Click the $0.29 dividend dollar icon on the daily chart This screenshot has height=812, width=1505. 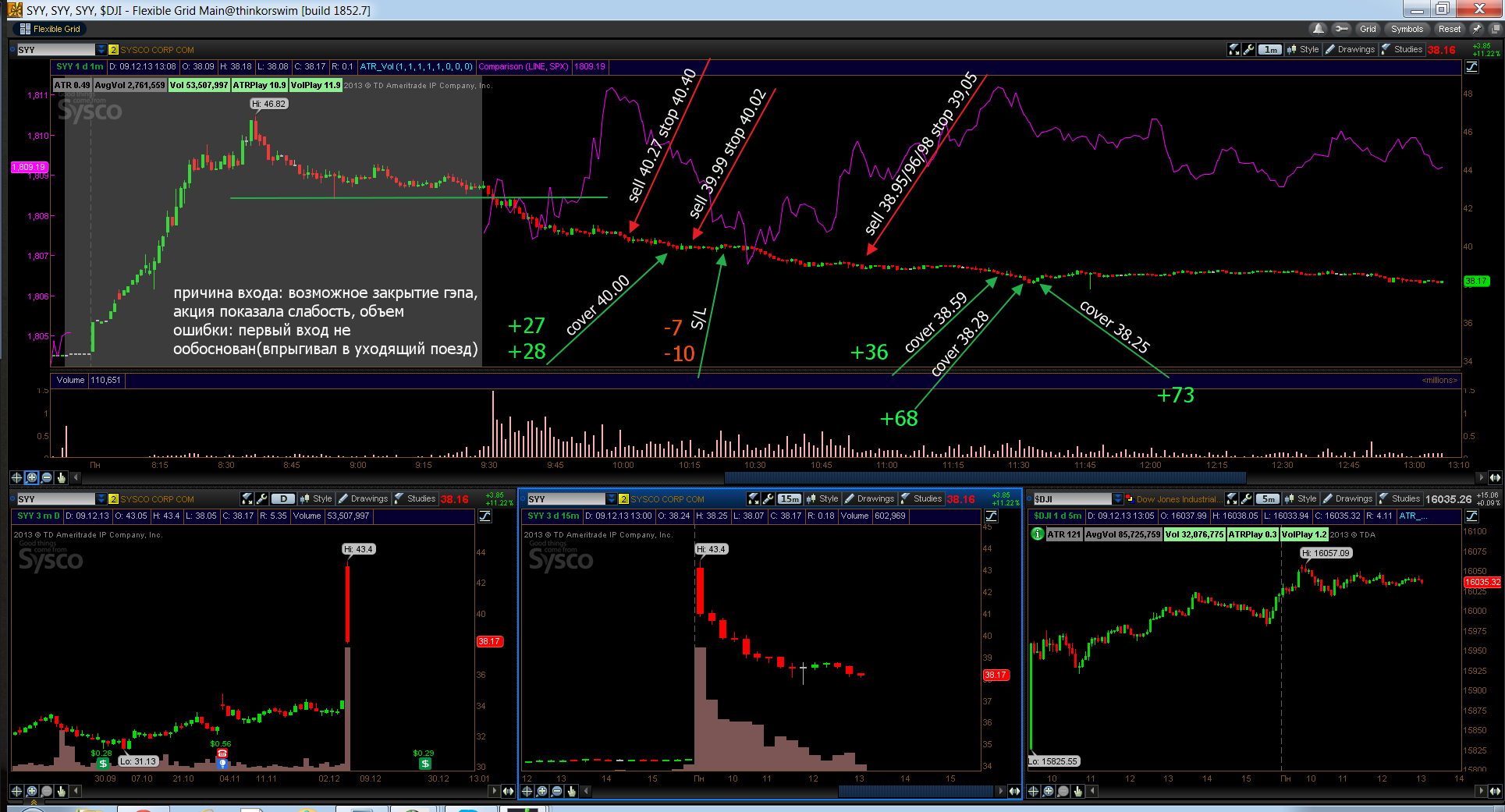424,763
